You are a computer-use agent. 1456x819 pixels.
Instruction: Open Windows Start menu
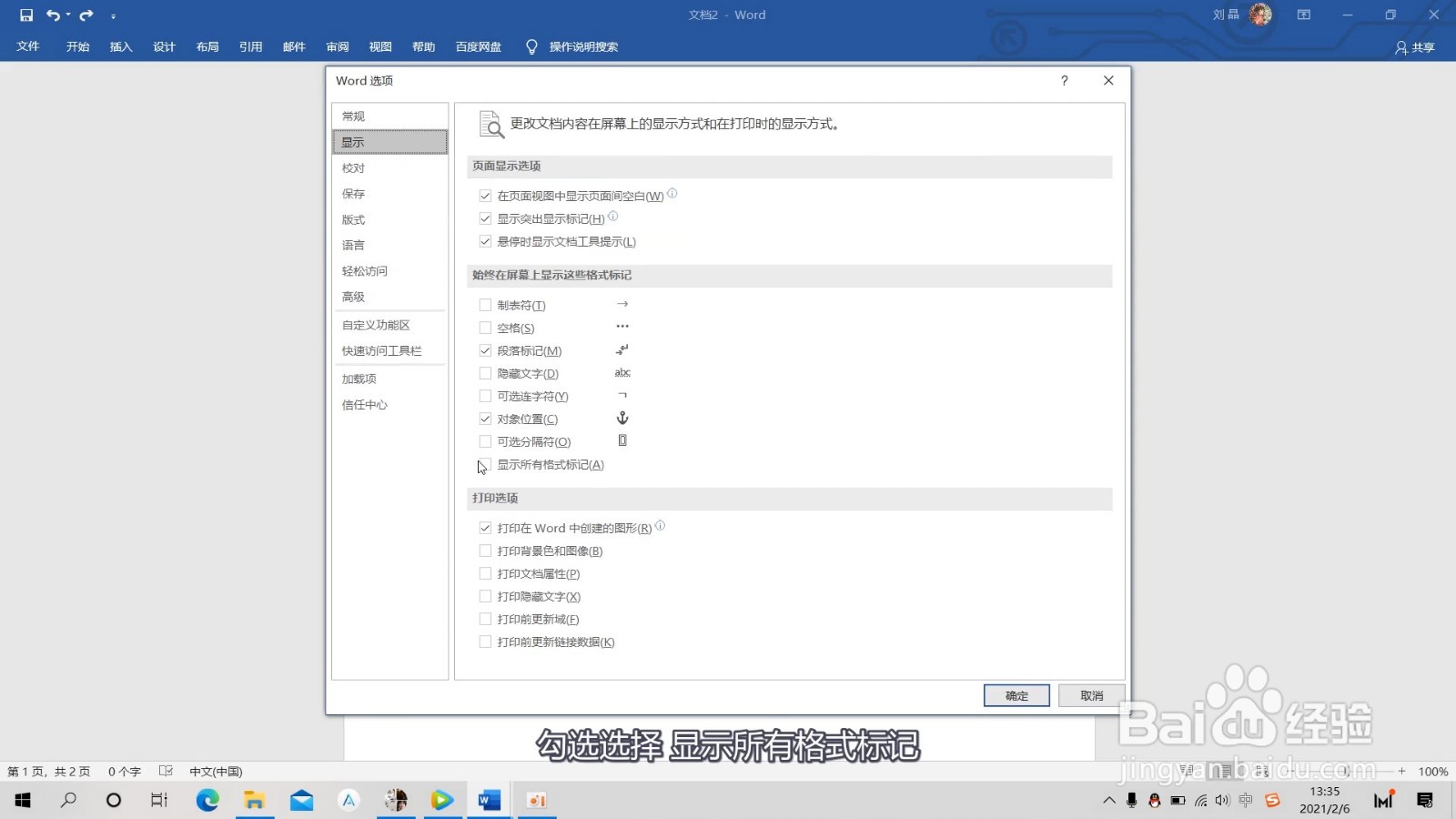[x=23, y=800]
